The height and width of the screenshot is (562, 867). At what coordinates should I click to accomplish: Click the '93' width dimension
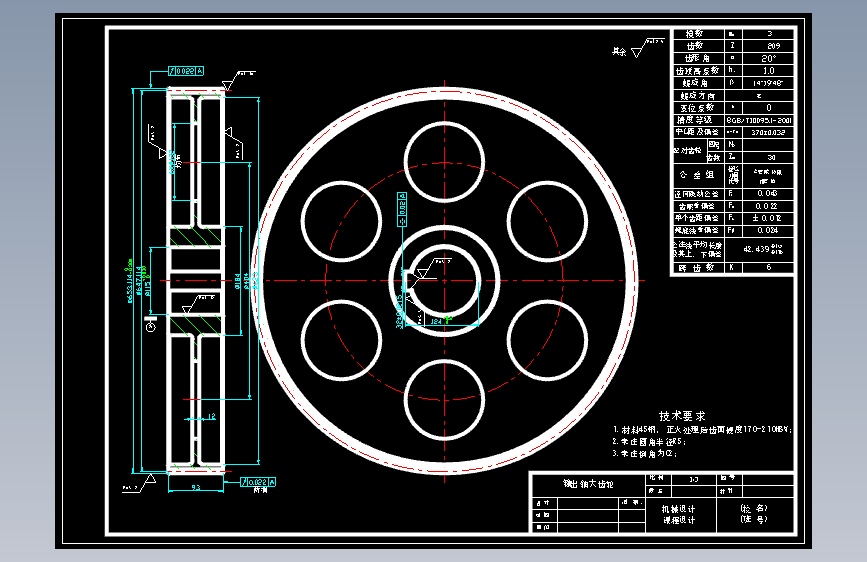[x=196, y=487]
